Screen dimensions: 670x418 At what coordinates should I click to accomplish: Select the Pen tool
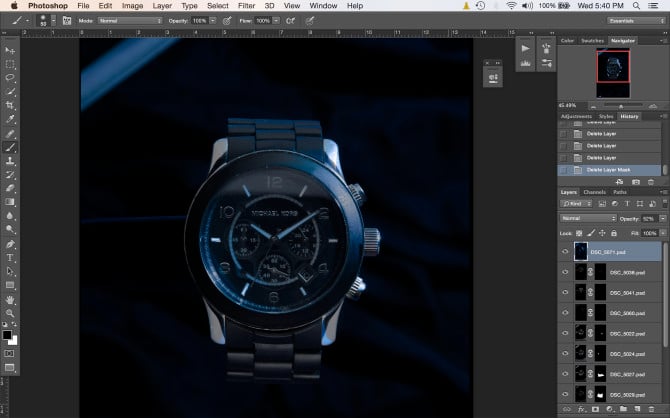[10, 244]
